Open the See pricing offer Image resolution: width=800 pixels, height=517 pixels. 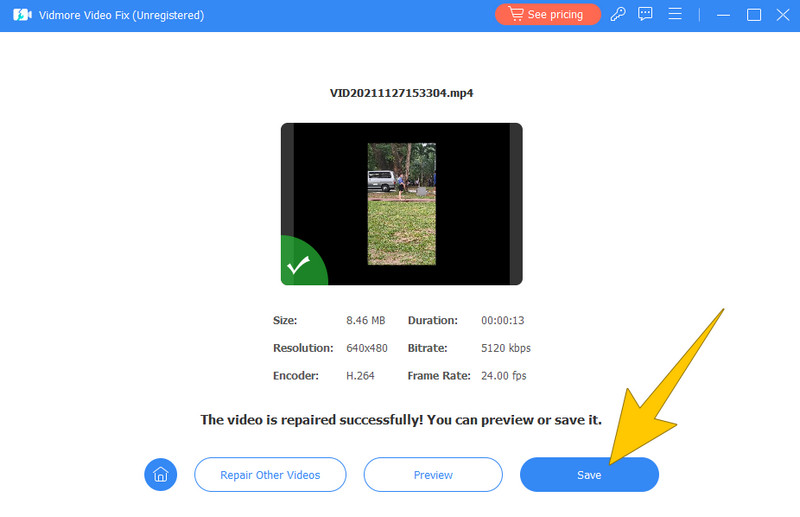coord(547,14)
